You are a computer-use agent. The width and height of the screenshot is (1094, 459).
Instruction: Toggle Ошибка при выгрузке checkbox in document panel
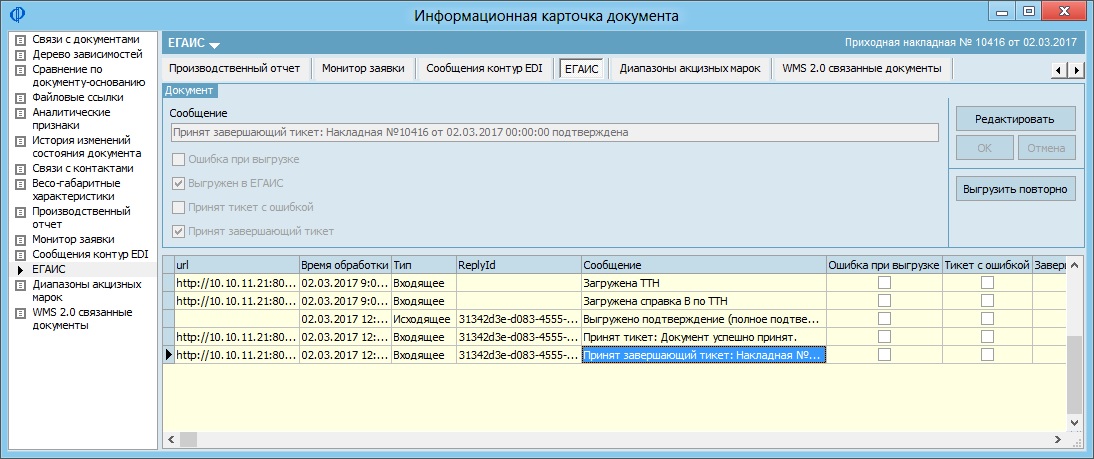pyautogui.click(x=178, y=160)
